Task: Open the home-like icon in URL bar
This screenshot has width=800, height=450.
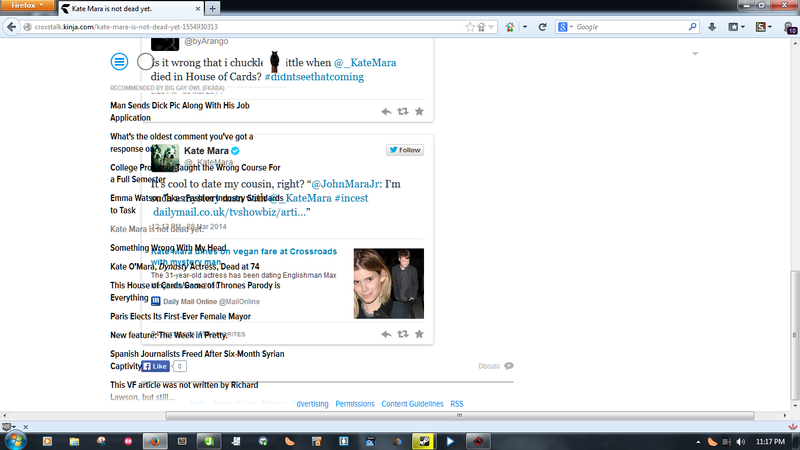Action: pos(481,27)
